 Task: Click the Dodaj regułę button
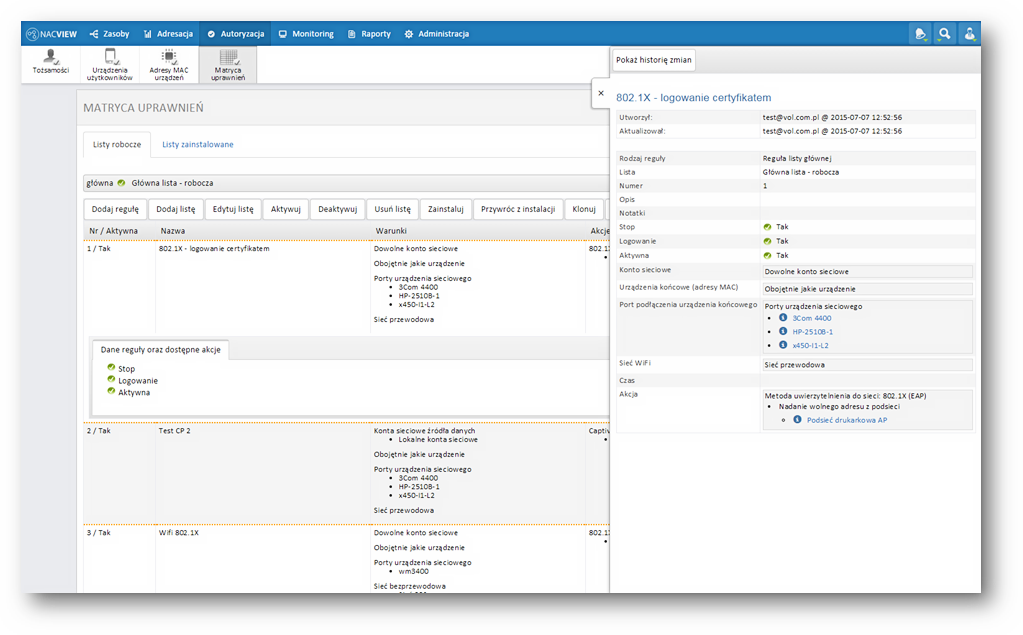tap(115, 209)
